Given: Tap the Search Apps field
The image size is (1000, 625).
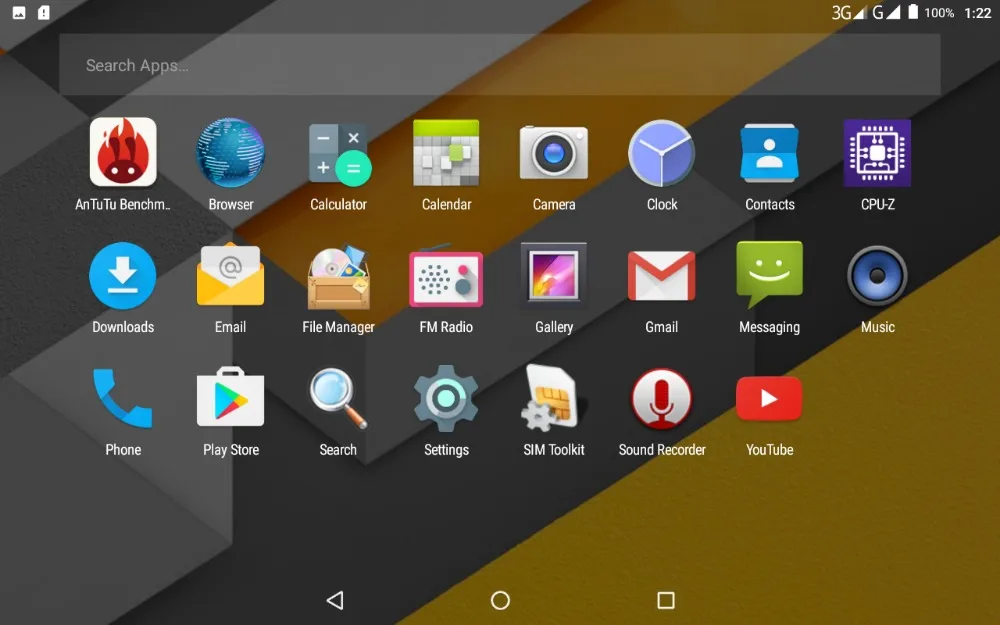Looking at the screenshot, I should click(x=499, y=65).
